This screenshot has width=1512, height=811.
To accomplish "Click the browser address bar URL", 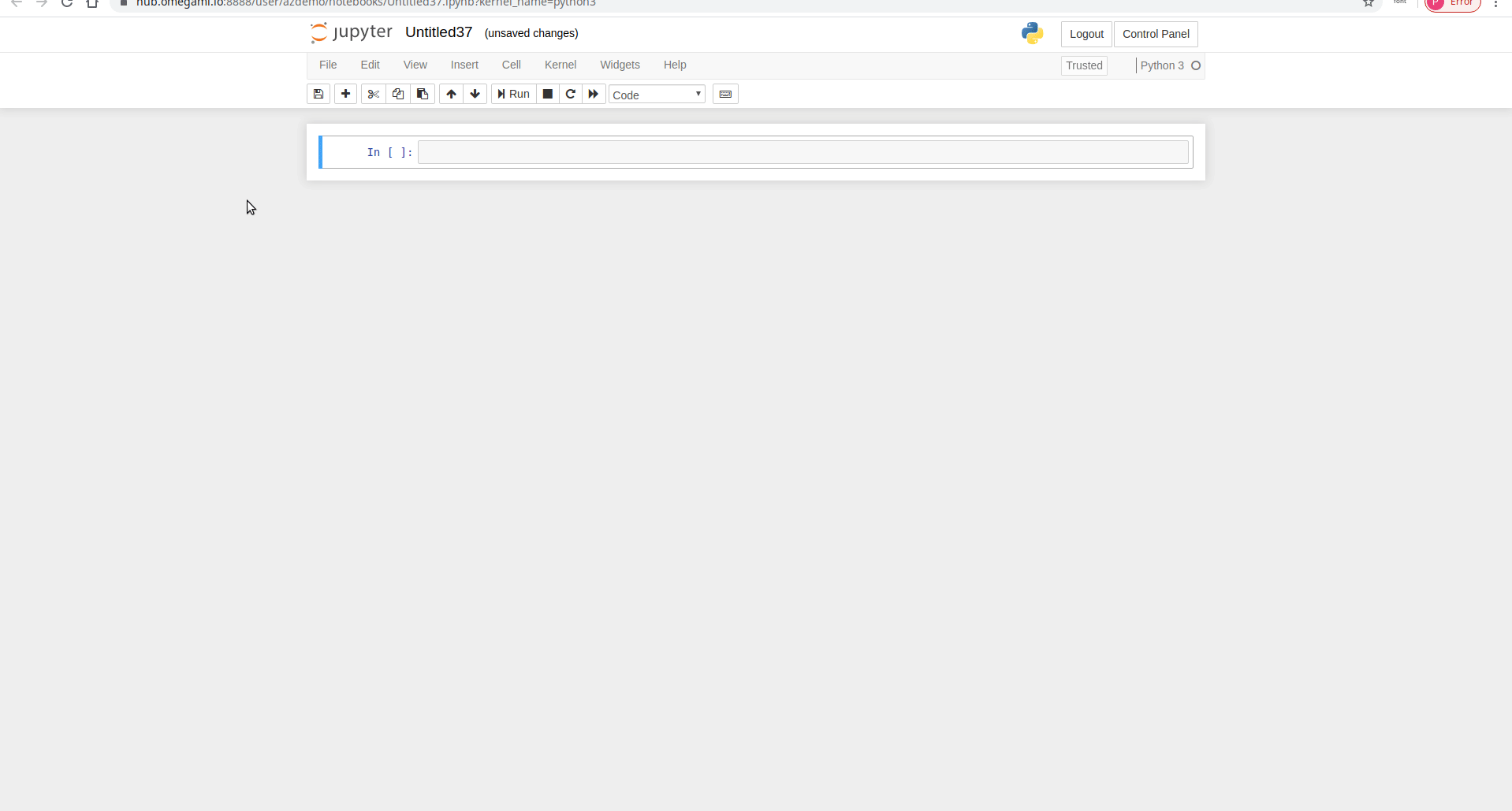I will tap(366, 3).
